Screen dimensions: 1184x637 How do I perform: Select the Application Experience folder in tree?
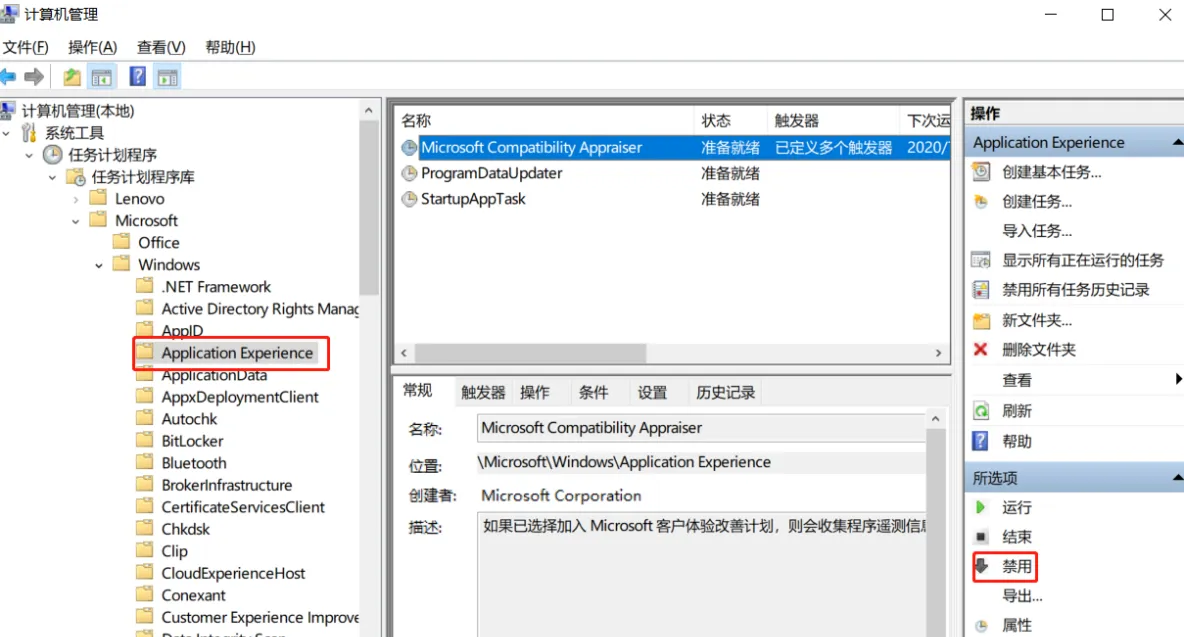(237, 353)
